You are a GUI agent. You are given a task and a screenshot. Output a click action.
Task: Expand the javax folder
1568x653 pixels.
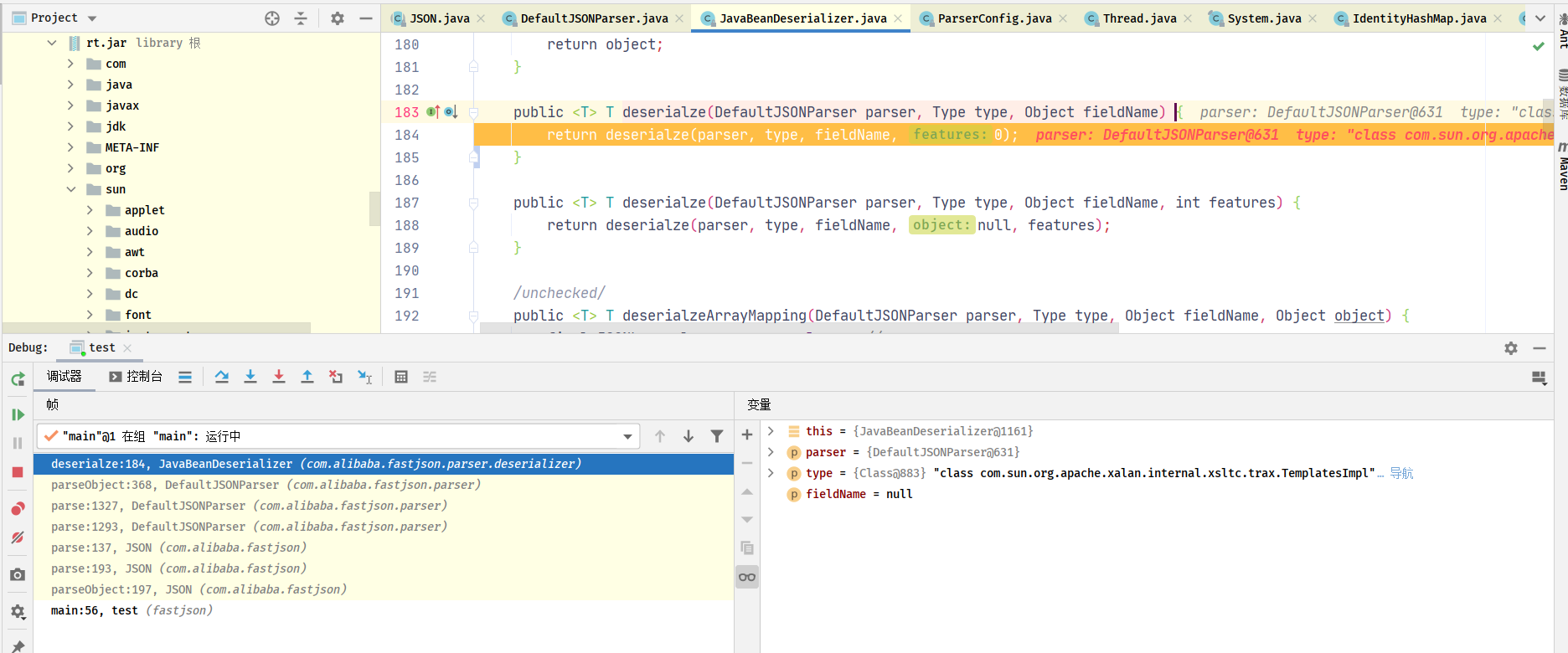click(71, 105)
